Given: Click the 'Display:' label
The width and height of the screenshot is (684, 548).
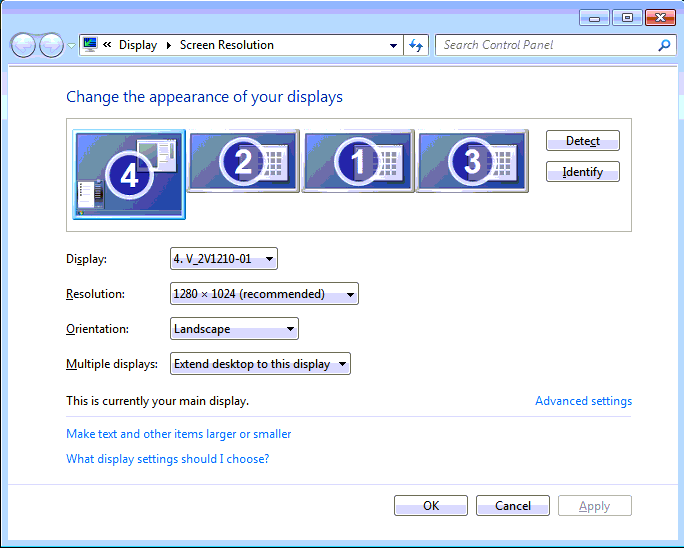Looking at the screenshot, I should tap(86, 259).
